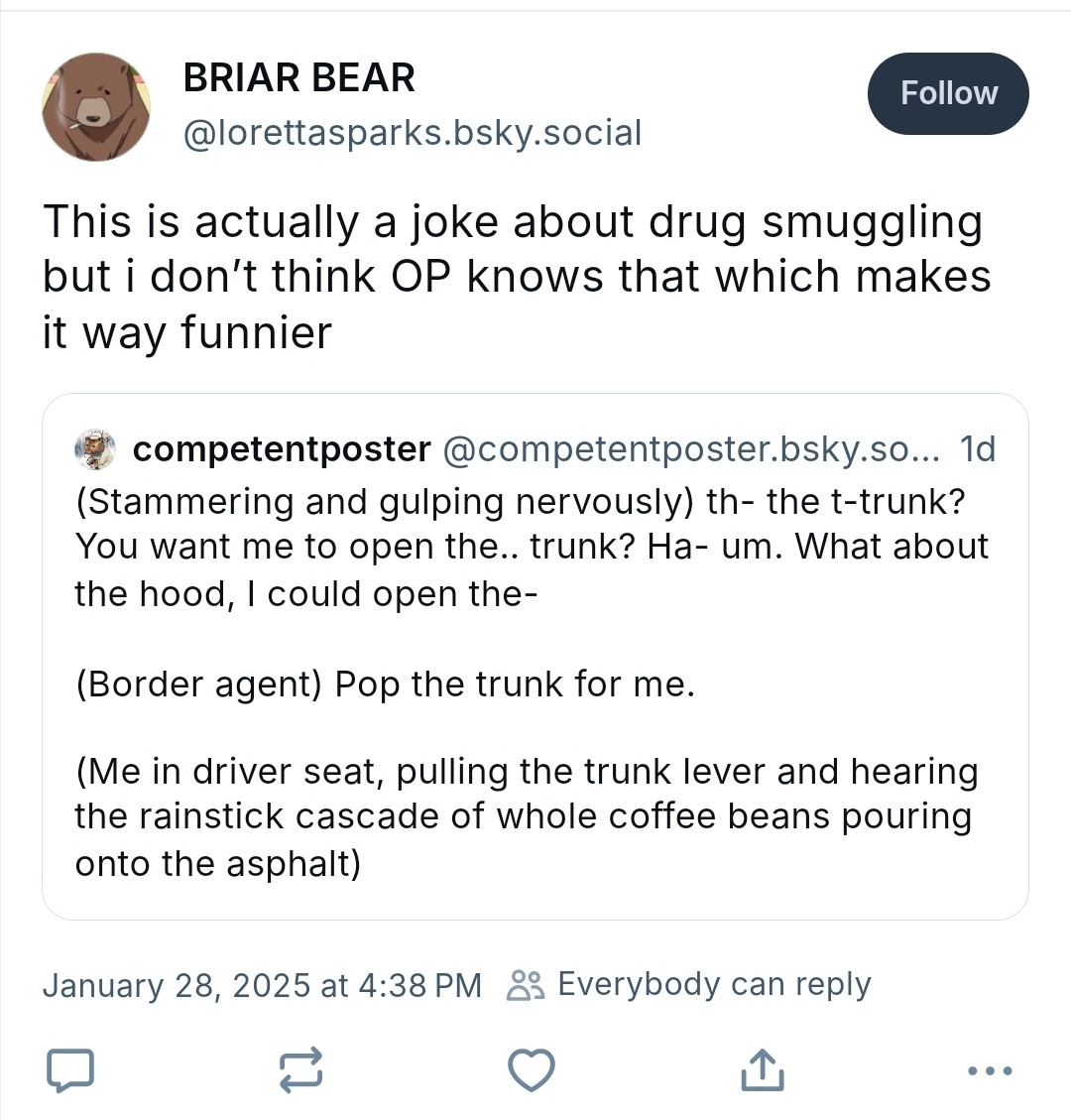Click the reply speech bubble icon
Viewport: 1071px width, 1120px height.
coord(69,1069)
